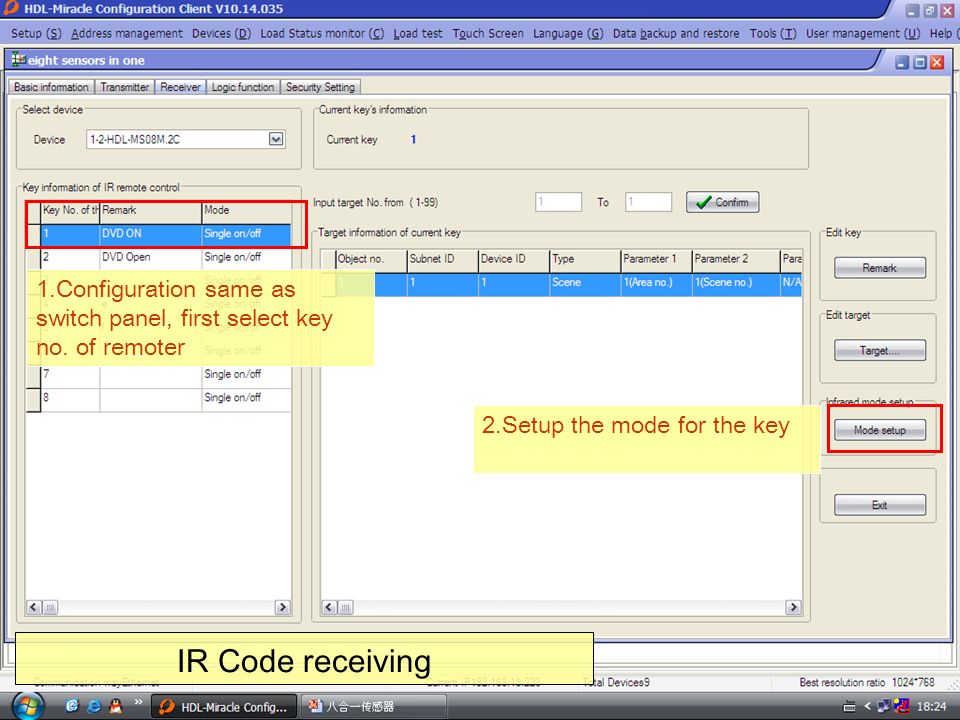
Task: Select key row 2 DVD Open
Action: pyautogui.click(x=159, y=257)
